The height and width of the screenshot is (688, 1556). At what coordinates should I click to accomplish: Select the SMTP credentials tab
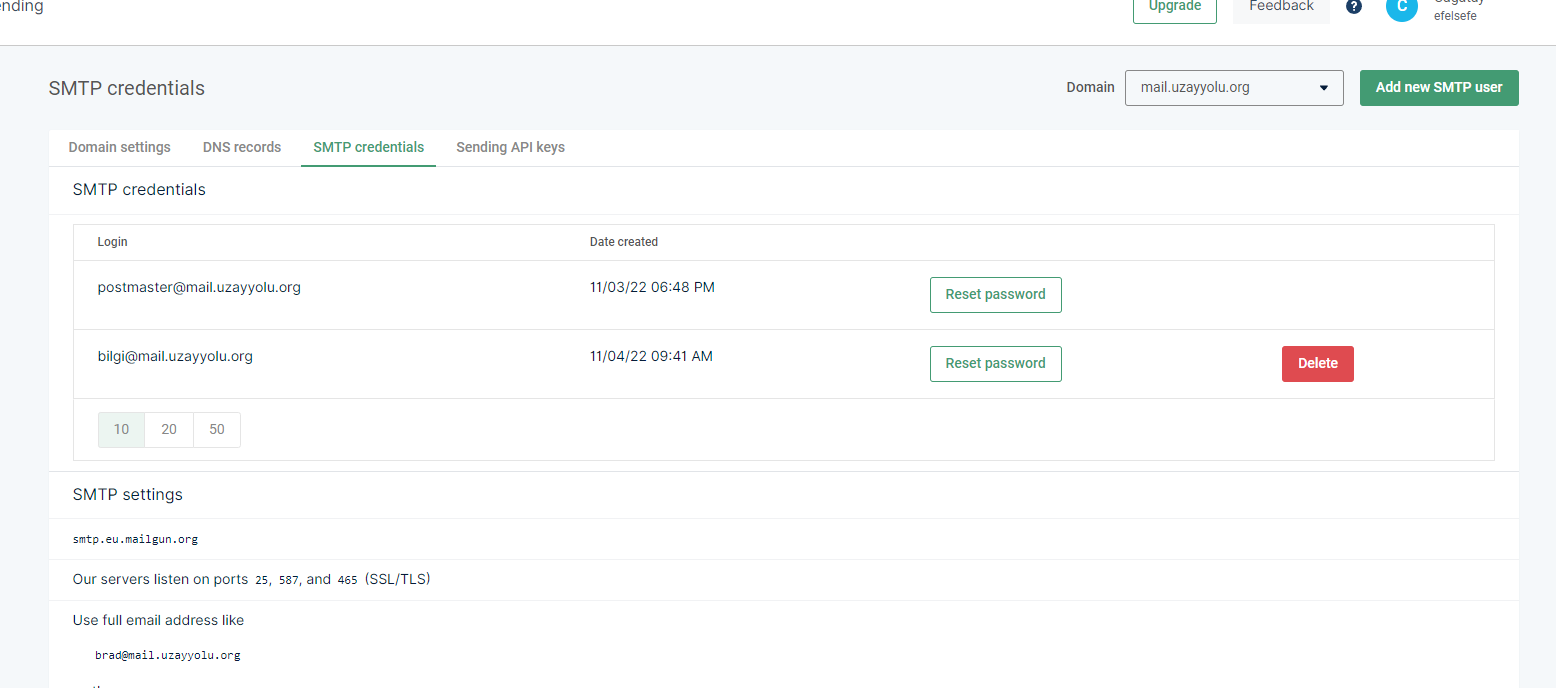368,147
